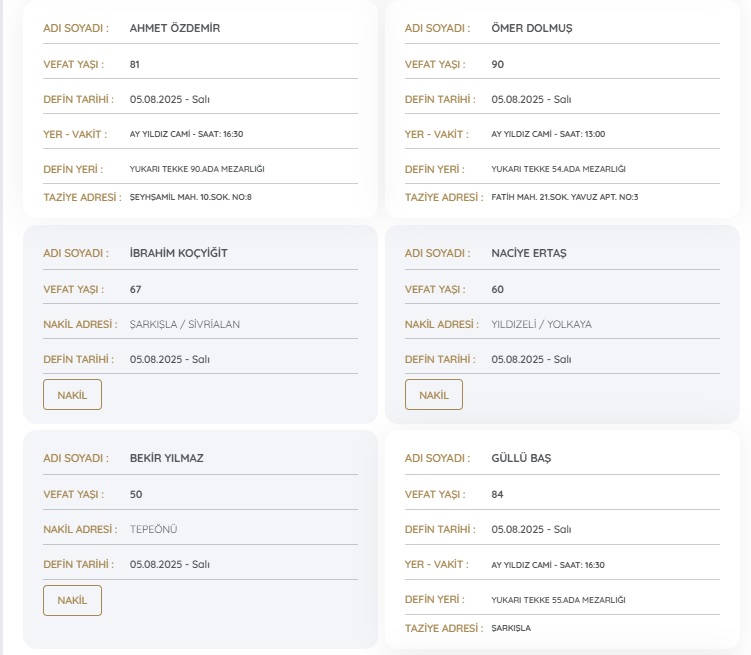Click the name ÖMER DOLMUŞ
Viewport: 751px width, 655px height.
click(x=532, y=28)
